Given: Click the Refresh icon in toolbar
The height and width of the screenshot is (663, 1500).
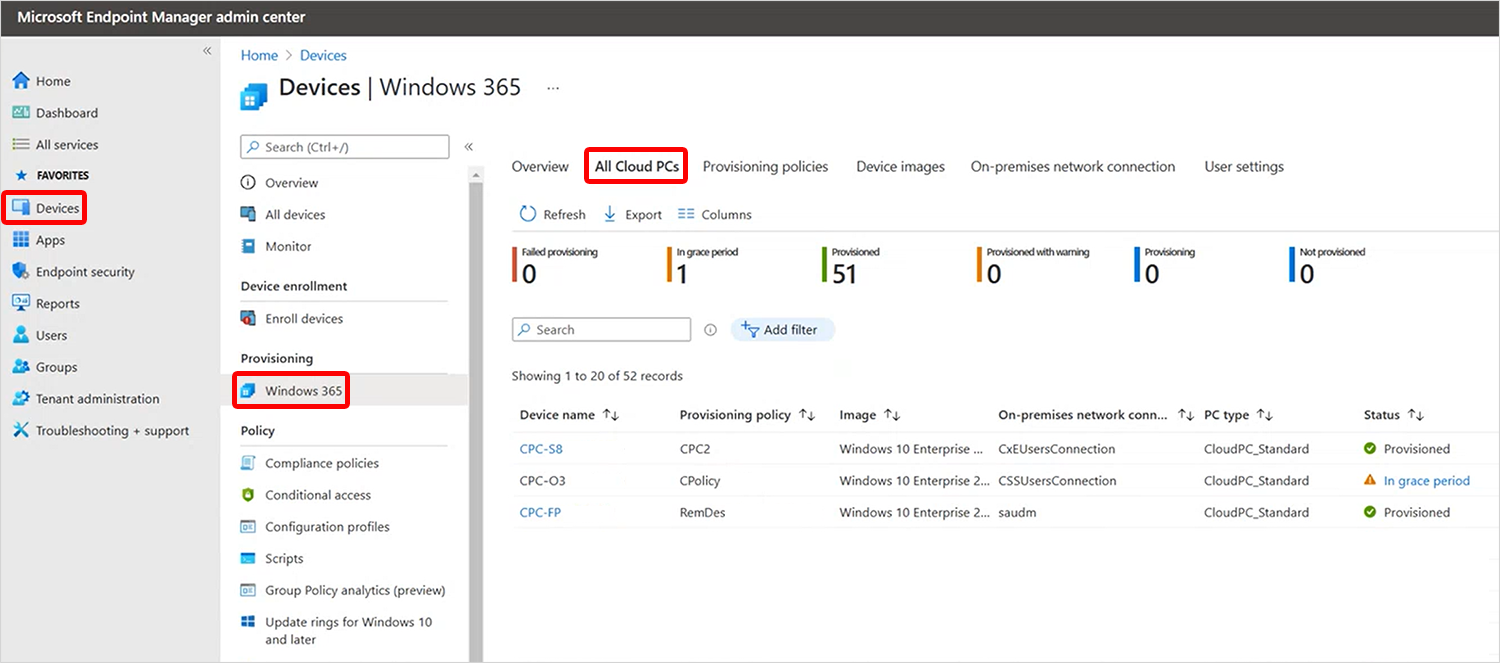Looking at the screenshot, I should pos(528,214).
